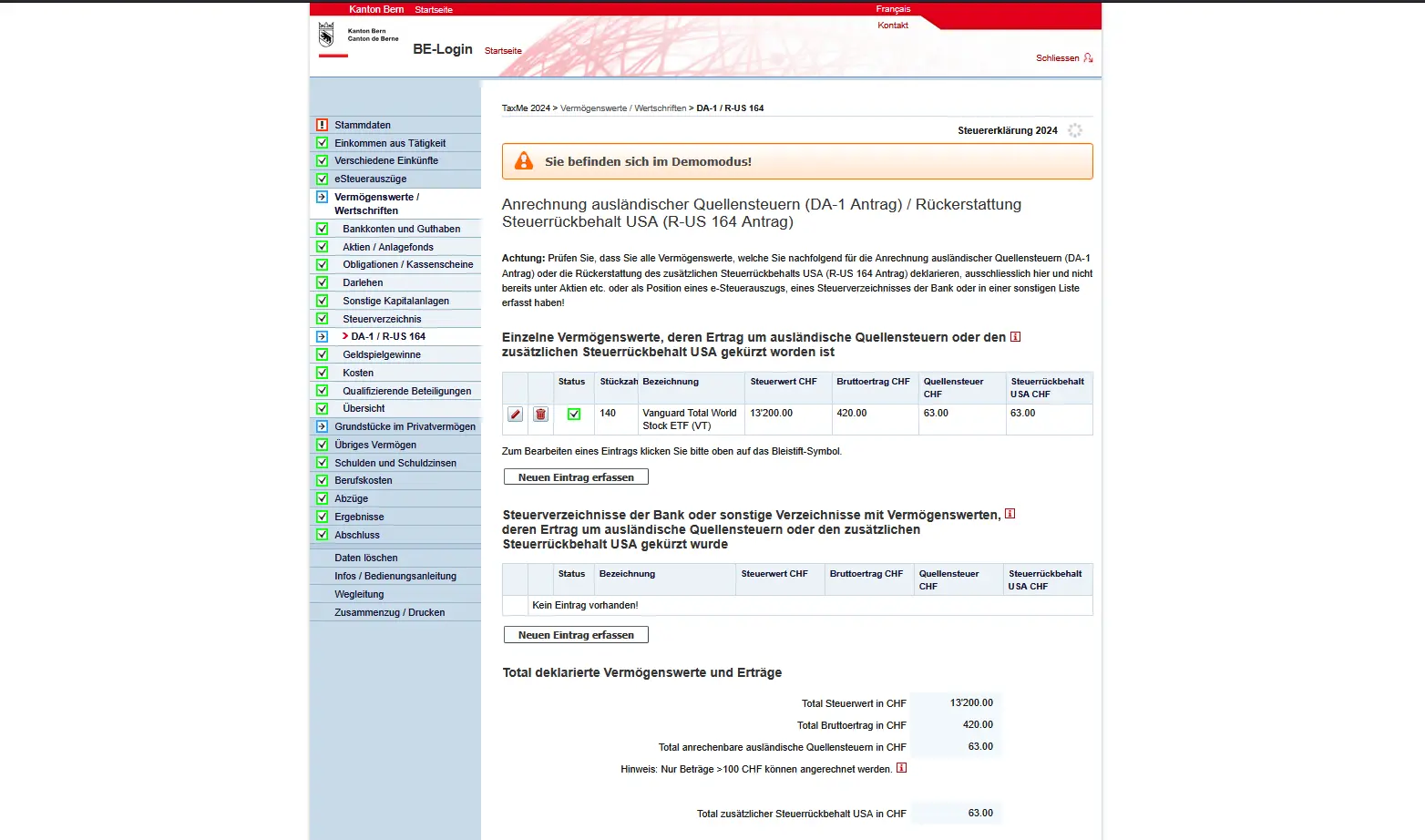Open info icon after the >100 CHF hint

[x=901, y=768]
